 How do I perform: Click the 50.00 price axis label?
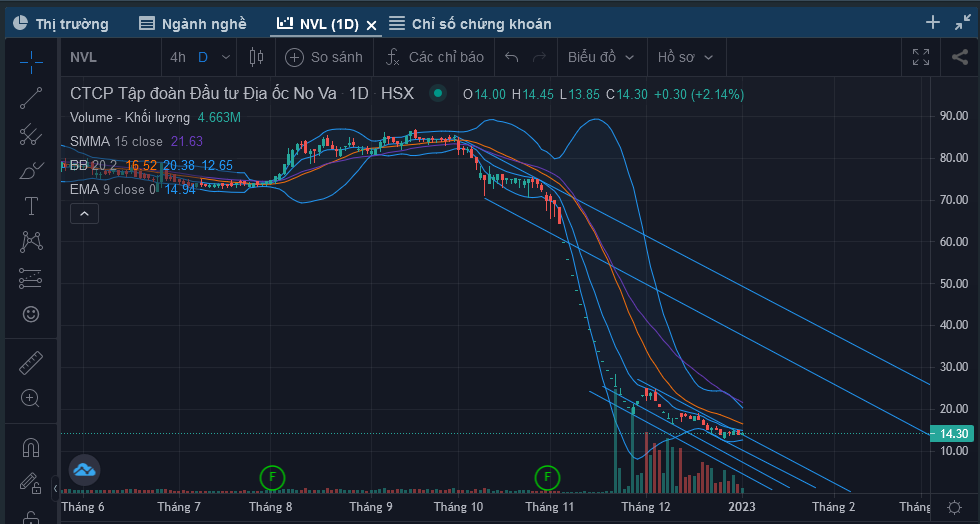[x=954, y=283]
